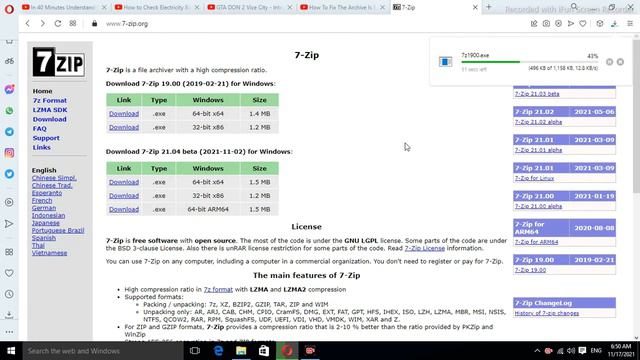Open File Explorer from taskbar
This screenshot has height=360, width=640.
tap(241, 351)
